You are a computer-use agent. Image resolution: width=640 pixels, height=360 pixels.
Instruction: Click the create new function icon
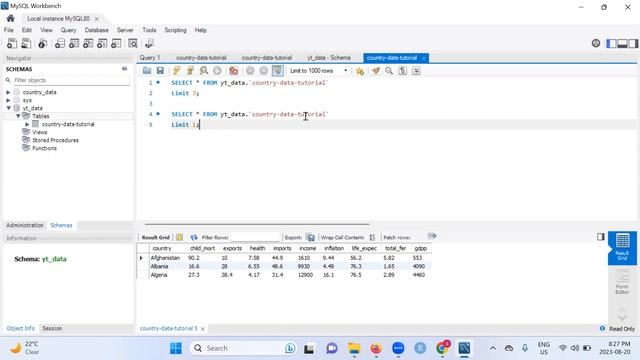point(116,43)
